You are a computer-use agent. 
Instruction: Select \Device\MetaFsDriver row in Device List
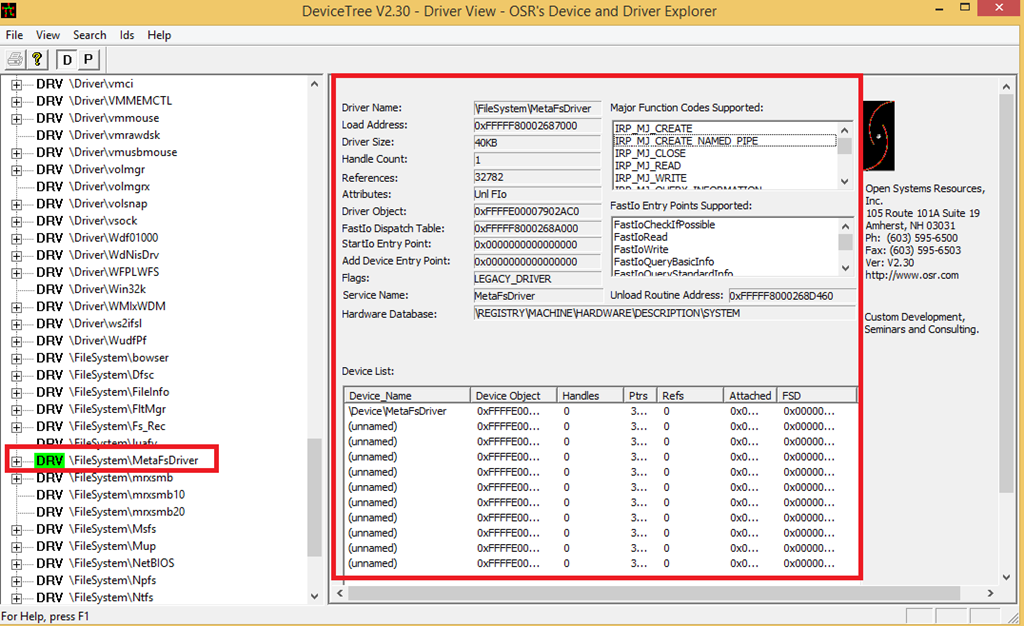(x=397, y=411)
